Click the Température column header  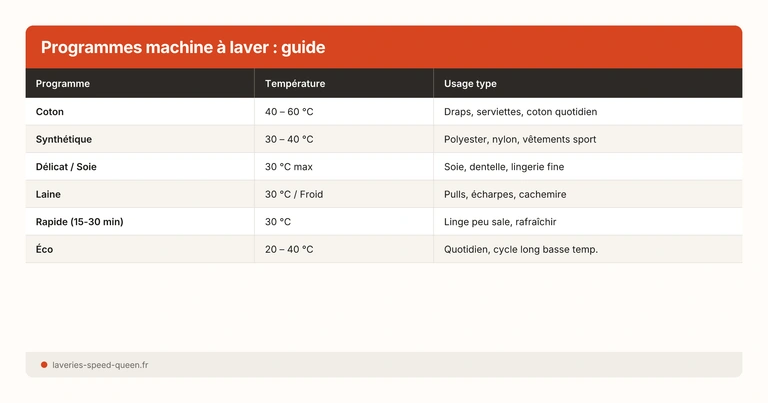(x=295, y=84)
